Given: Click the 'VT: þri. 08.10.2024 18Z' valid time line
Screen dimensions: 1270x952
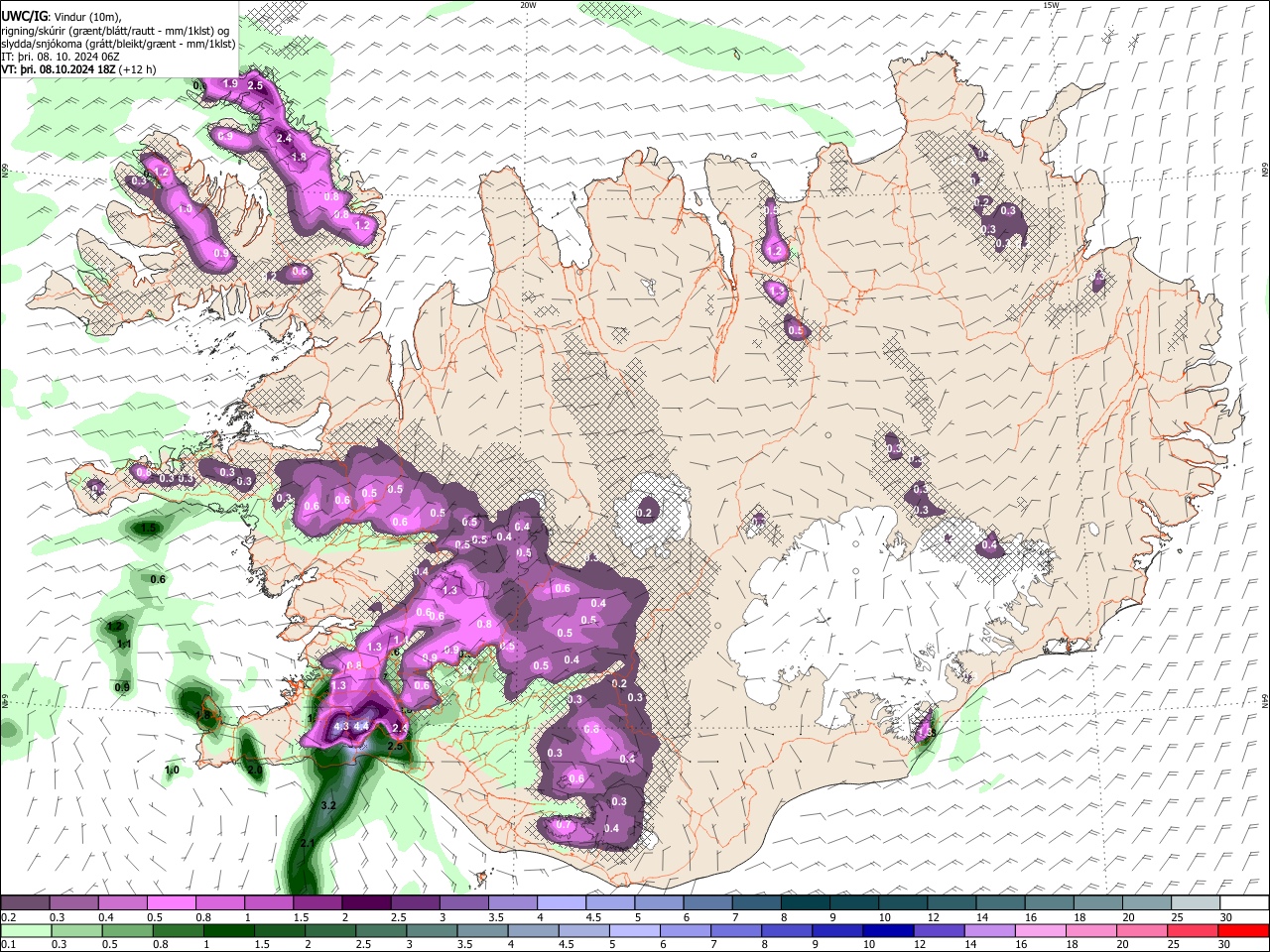Looking at the screenshot, I should (x=59, y=69).
